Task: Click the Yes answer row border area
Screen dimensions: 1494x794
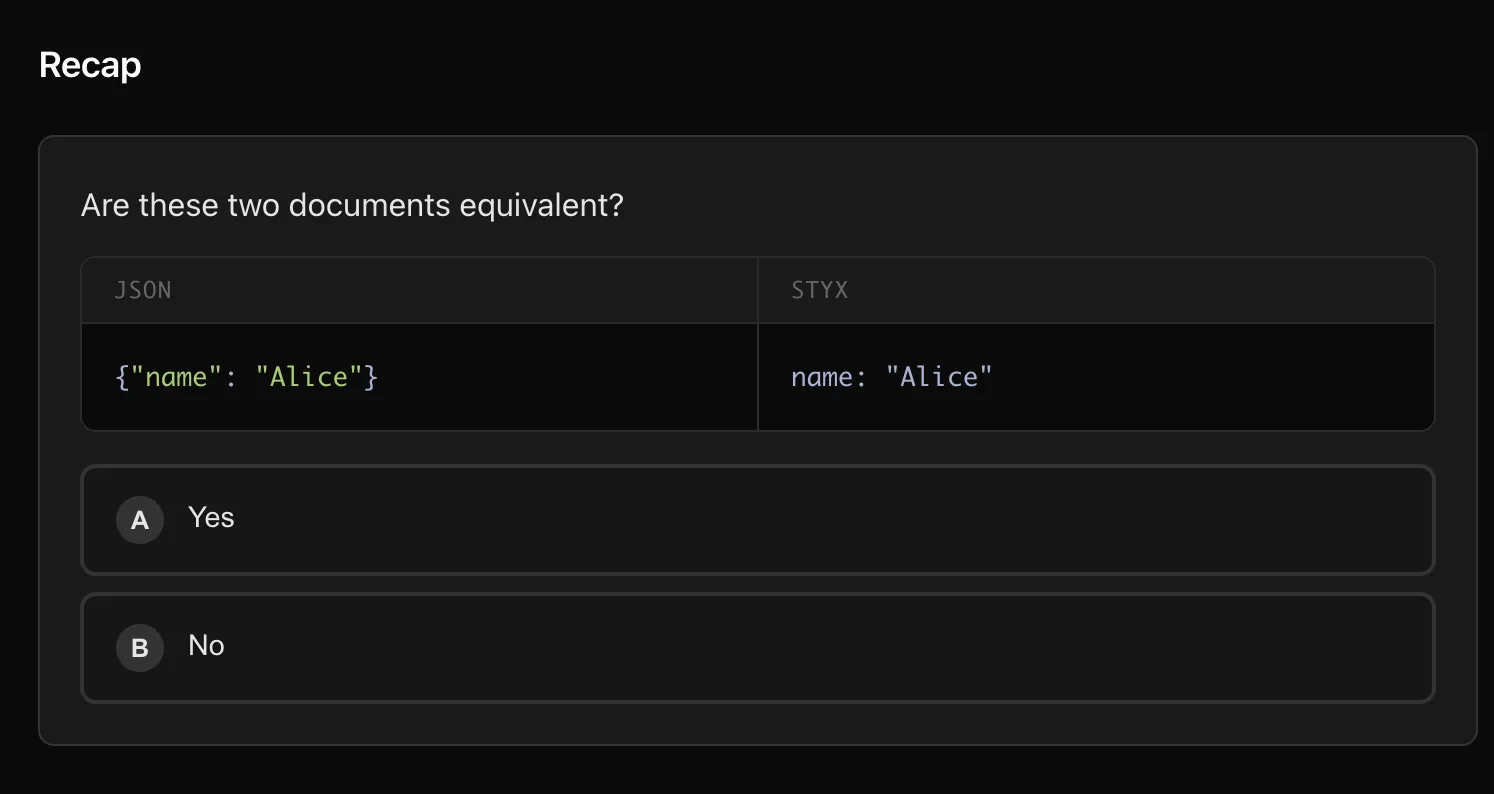Action: (x=757, y=467)
